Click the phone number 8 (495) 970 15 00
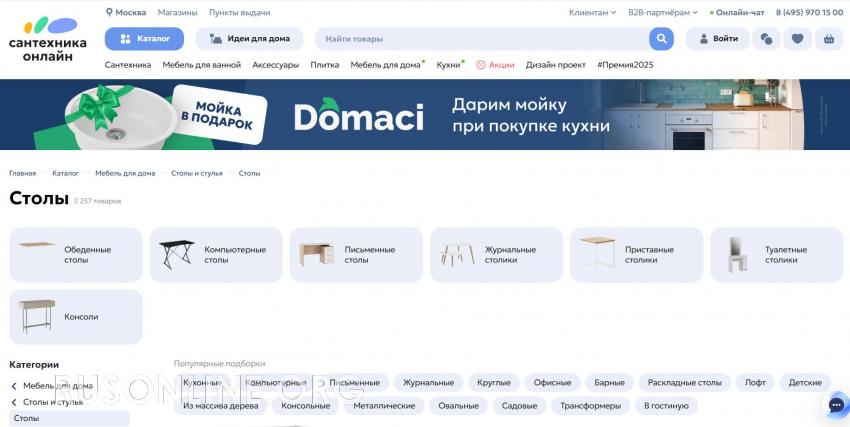 pos(809,12)
